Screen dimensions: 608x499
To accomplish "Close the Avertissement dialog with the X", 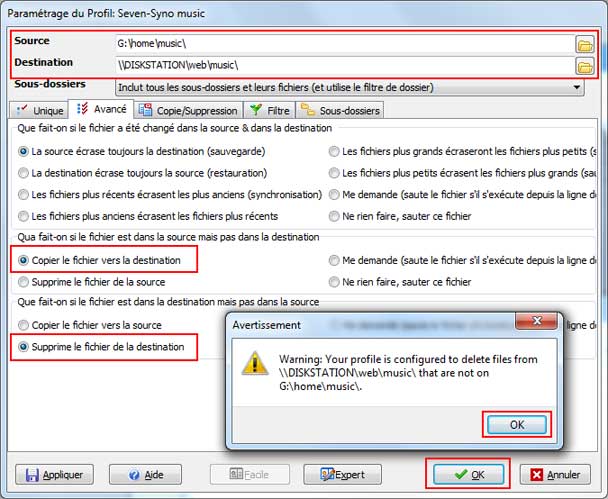I will coord(537,321).
